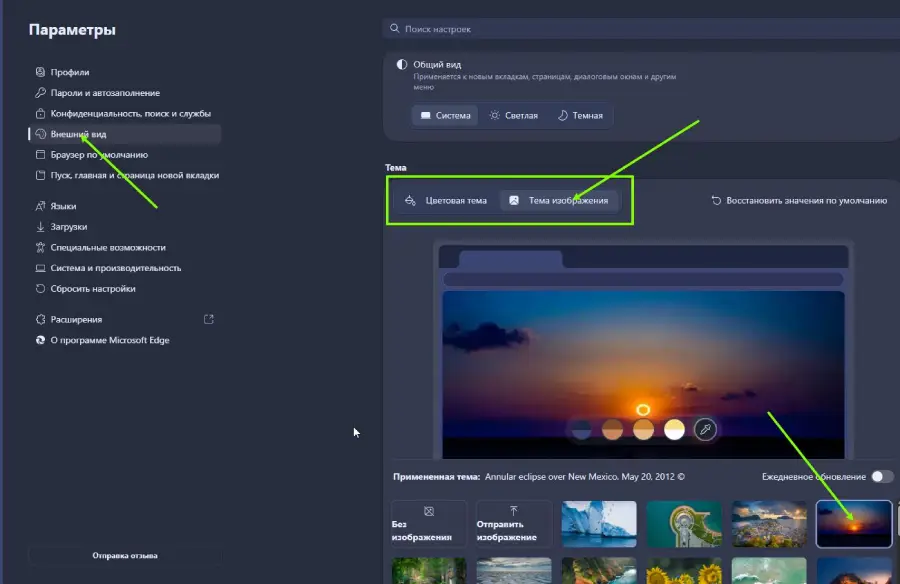
Task: Click the Внешний вид palette icon
Action: pyautogui.click(x=40, y=134)
